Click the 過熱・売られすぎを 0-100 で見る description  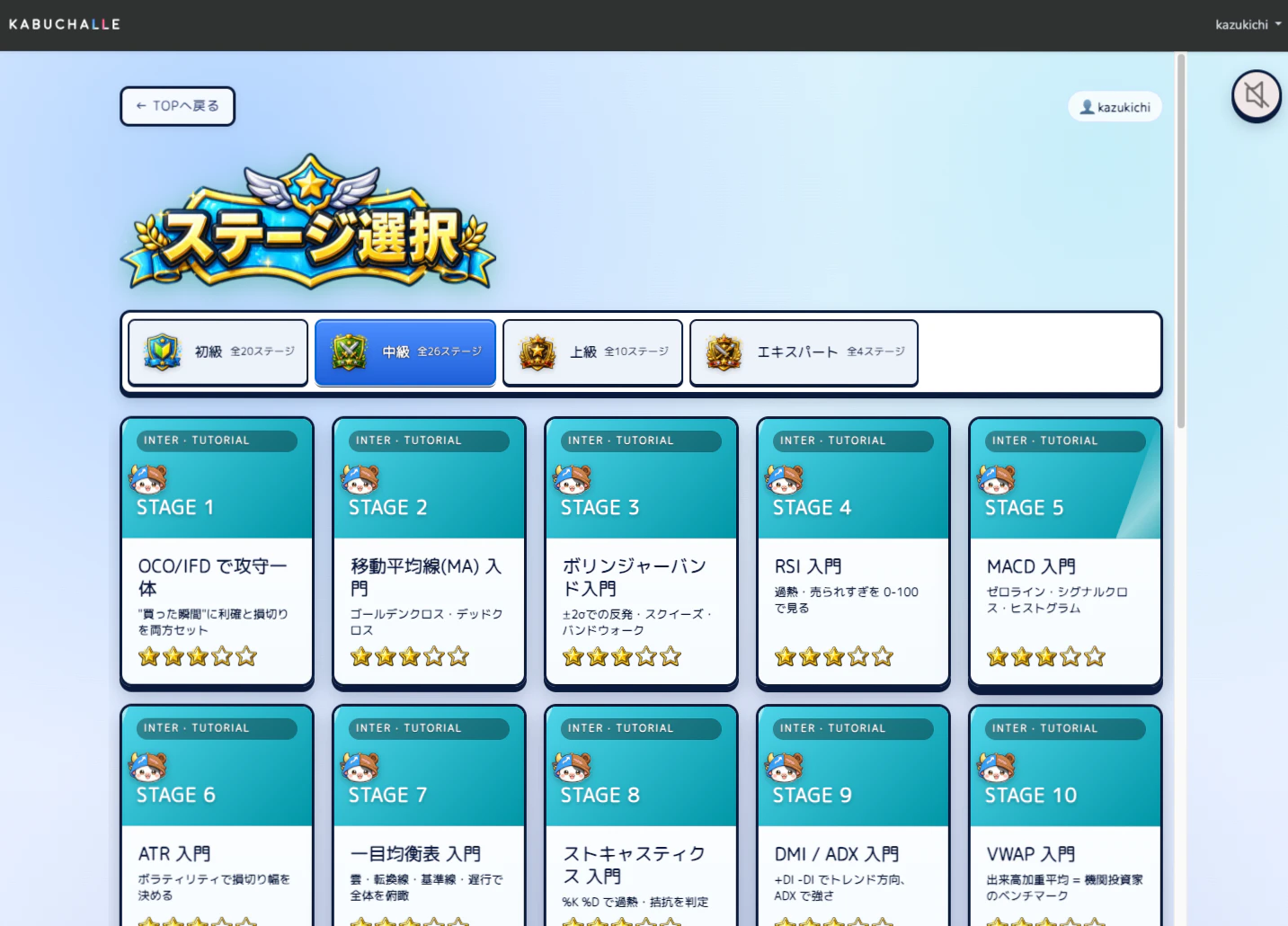pos(847,600)
